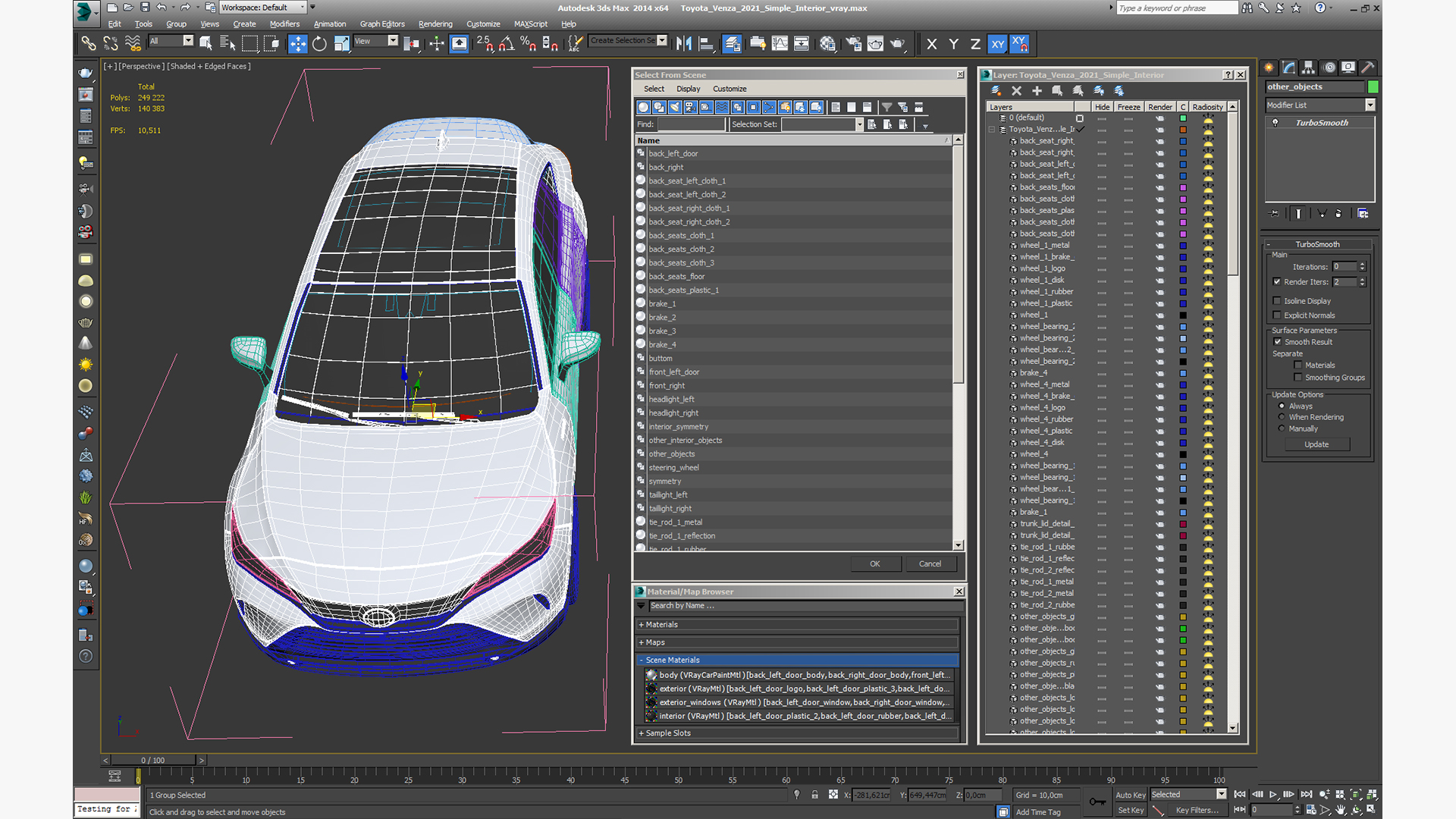Click color swatch of 0 (default) layer
The height and width of the screenshot is (819, 1456).
[1182, 118]
